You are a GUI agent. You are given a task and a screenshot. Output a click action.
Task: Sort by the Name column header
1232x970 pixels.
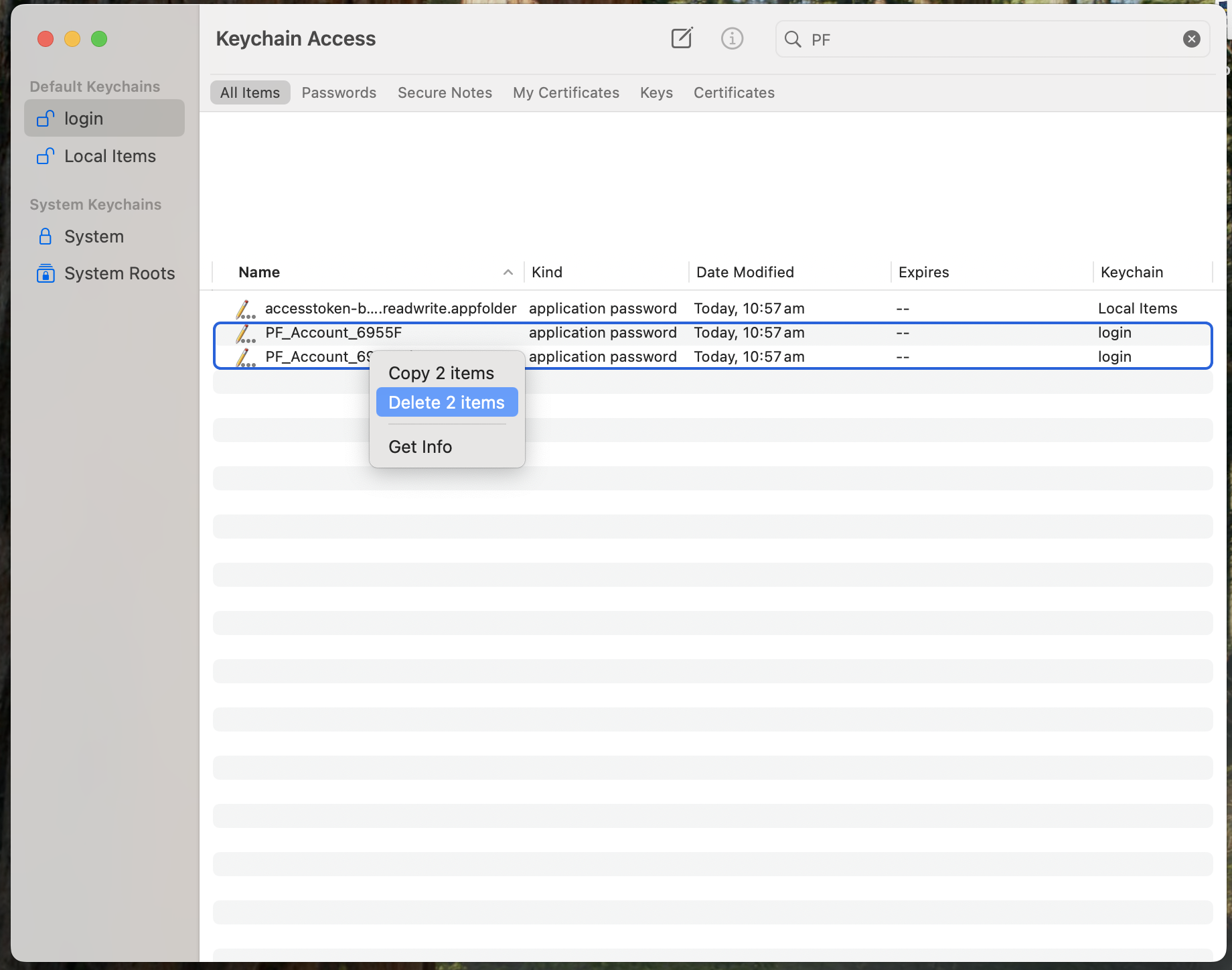point(368,272)
